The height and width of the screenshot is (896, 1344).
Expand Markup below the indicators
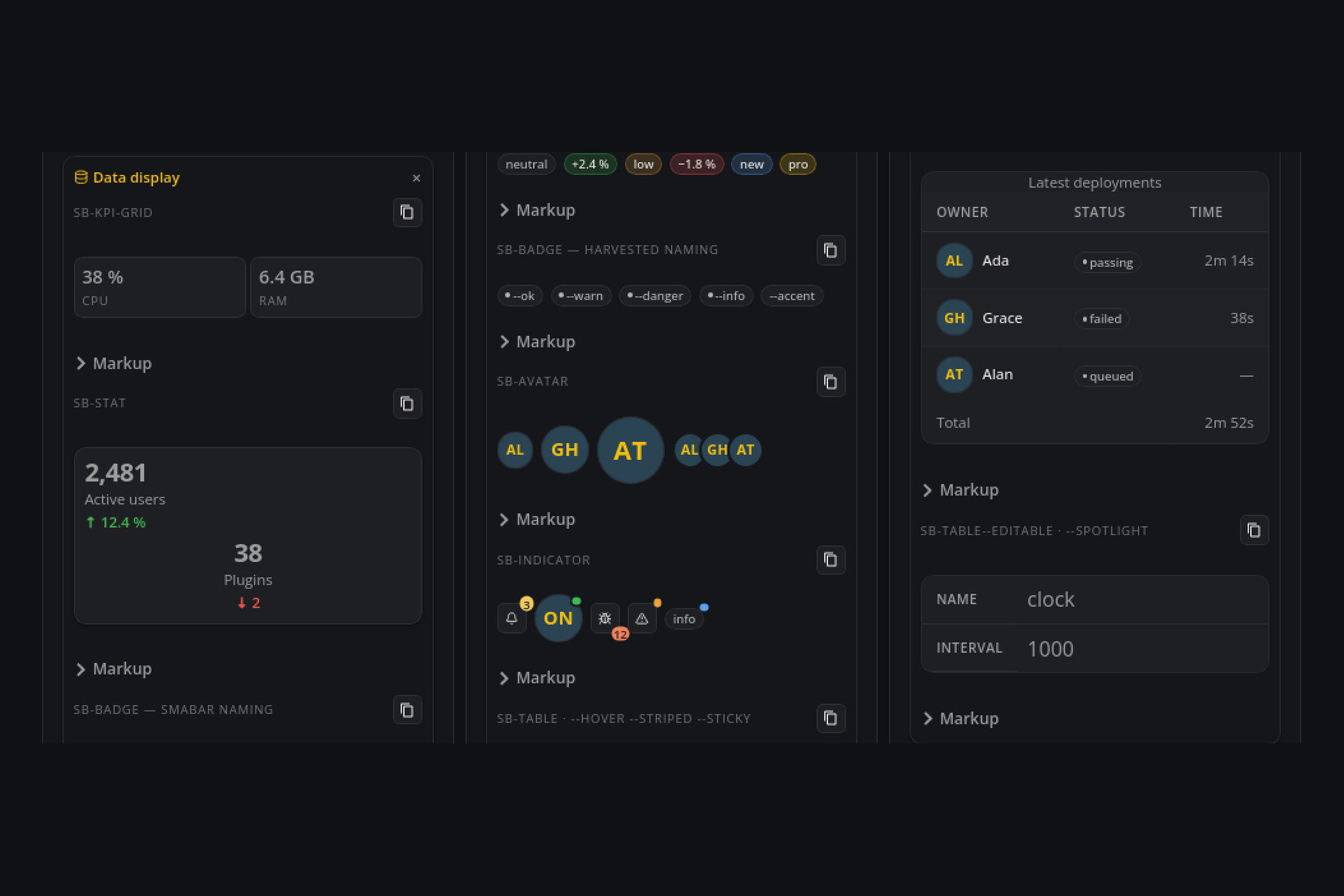pos(537,678)
